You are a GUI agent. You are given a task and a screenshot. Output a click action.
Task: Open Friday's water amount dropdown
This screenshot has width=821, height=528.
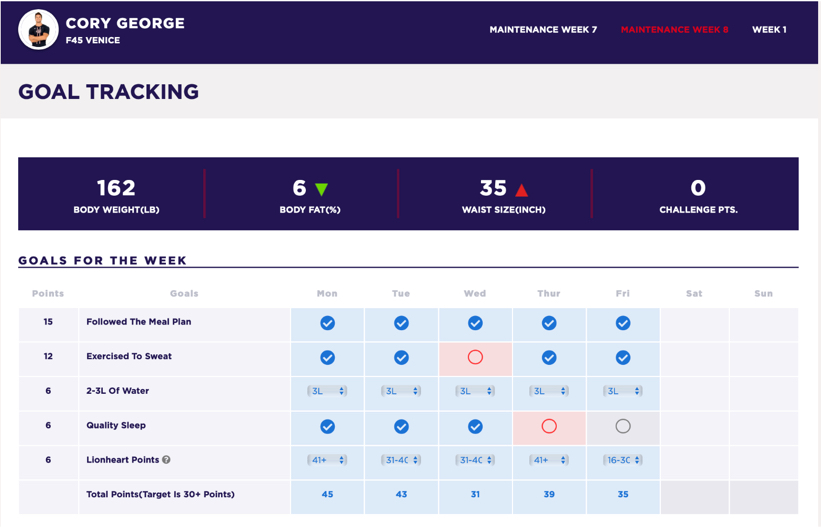[x=623, y=391]
